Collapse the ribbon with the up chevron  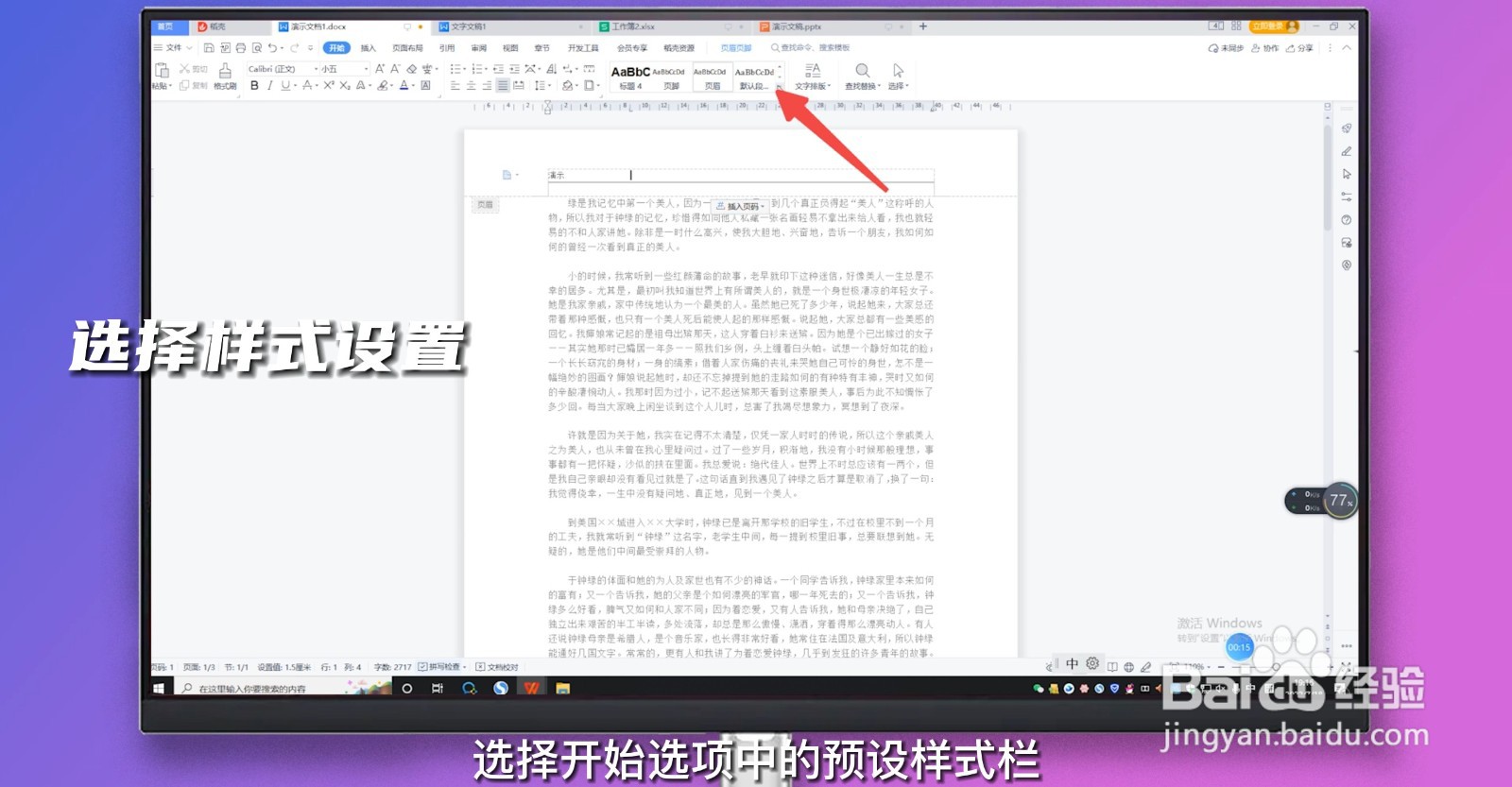tap(1347, 47)
